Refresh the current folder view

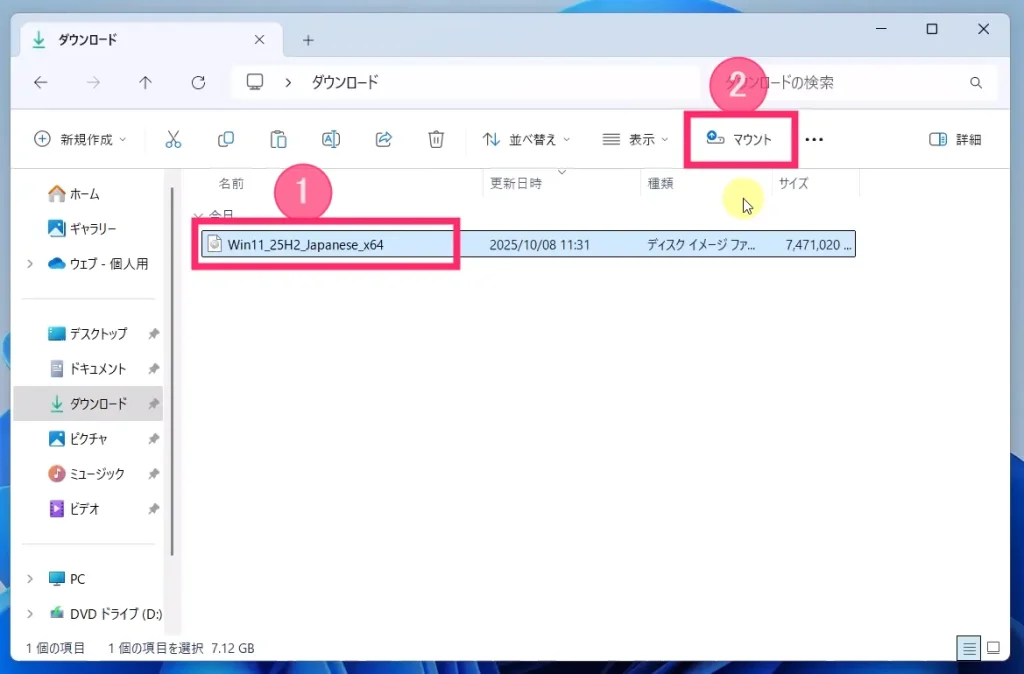[x=198, y=83]
